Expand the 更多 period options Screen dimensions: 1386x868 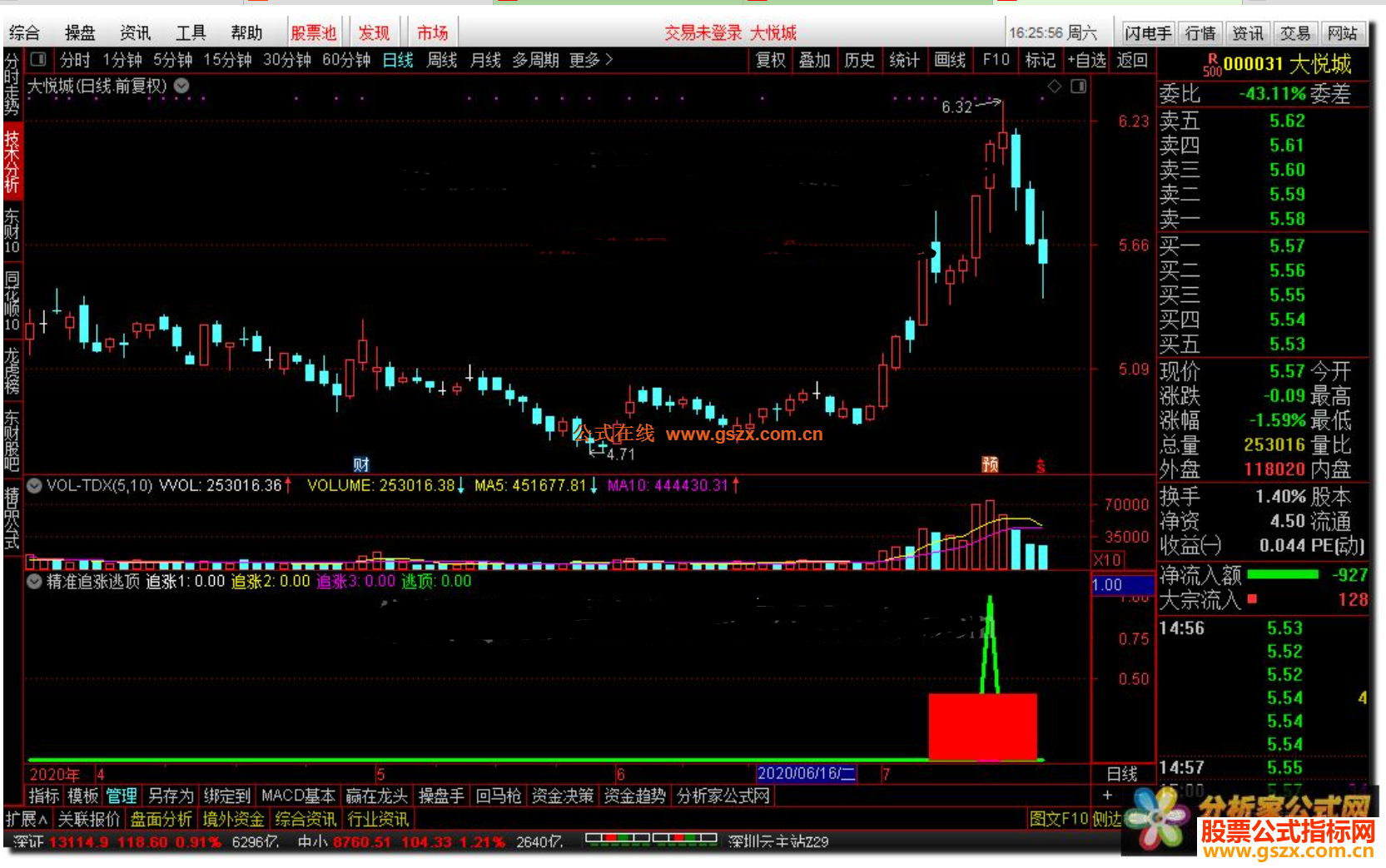591,60
